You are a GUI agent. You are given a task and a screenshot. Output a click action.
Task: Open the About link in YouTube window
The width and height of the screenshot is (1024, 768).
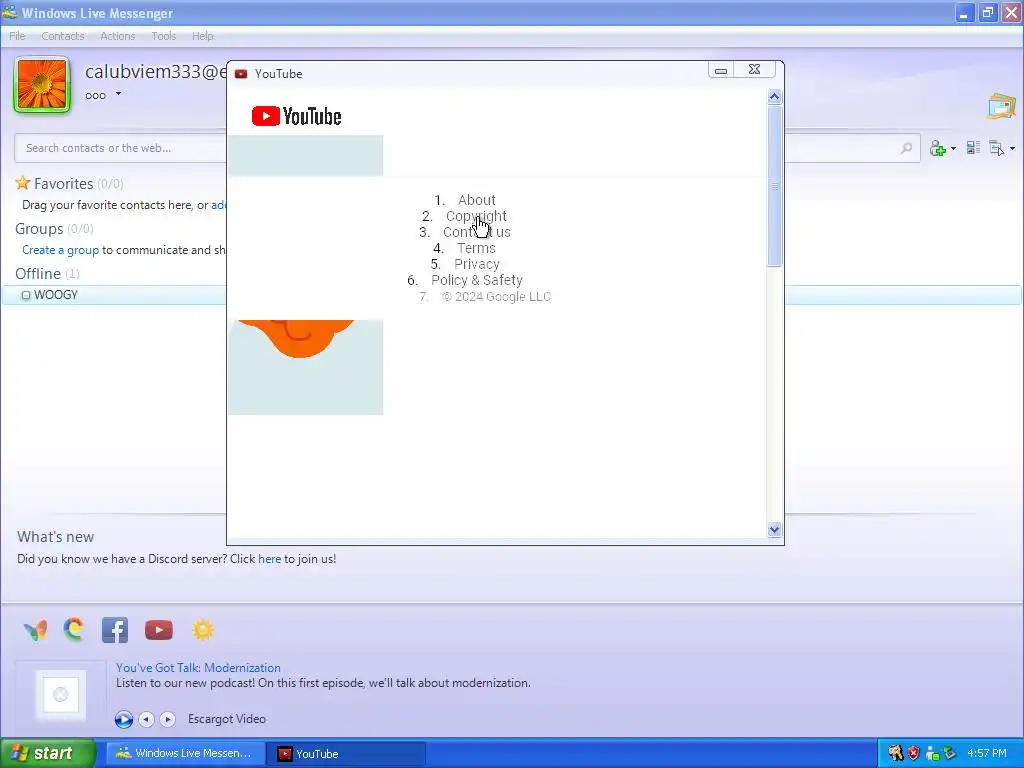477,200
